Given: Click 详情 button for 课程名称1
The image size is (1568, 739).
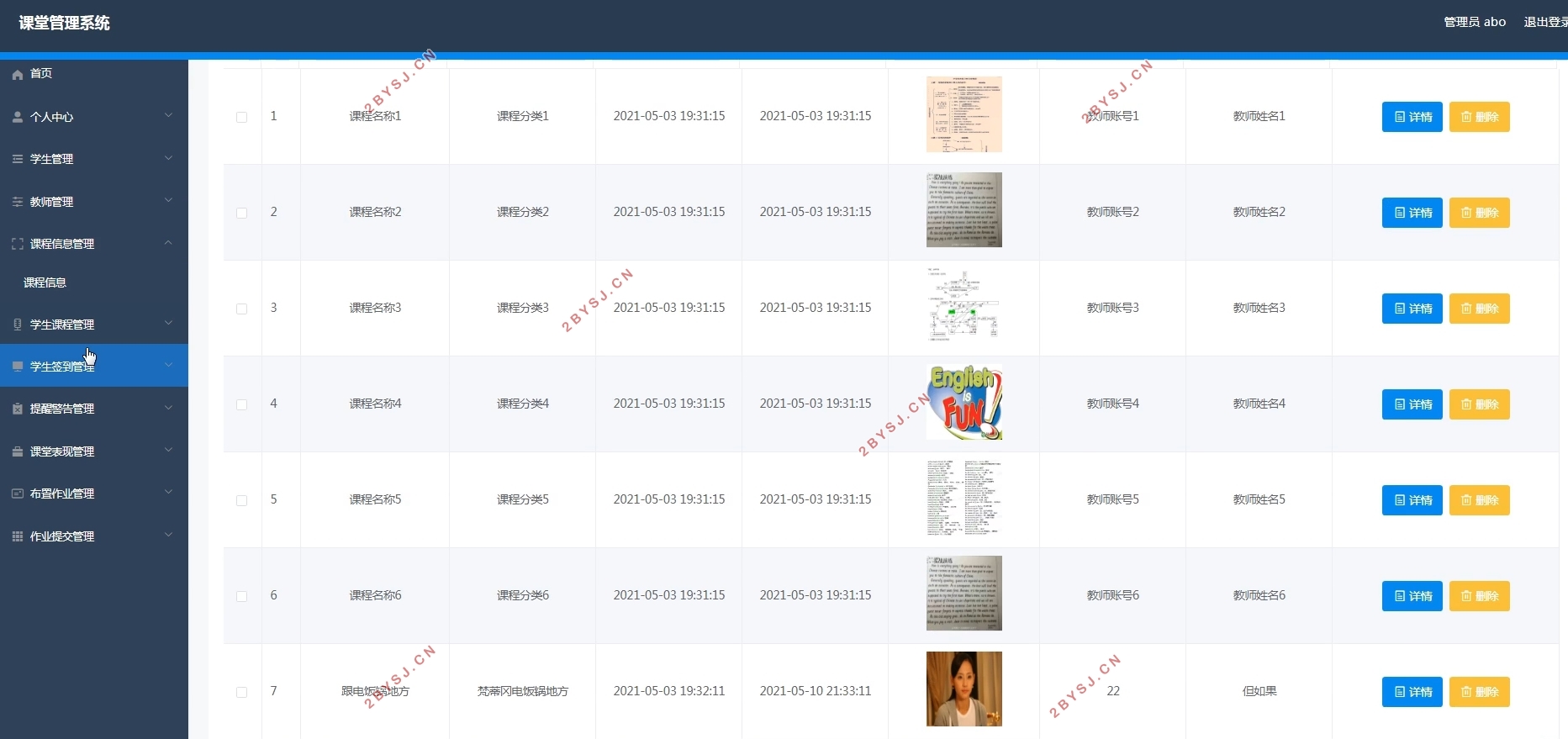Looking at the screenshot, I should pos(1412,117).
